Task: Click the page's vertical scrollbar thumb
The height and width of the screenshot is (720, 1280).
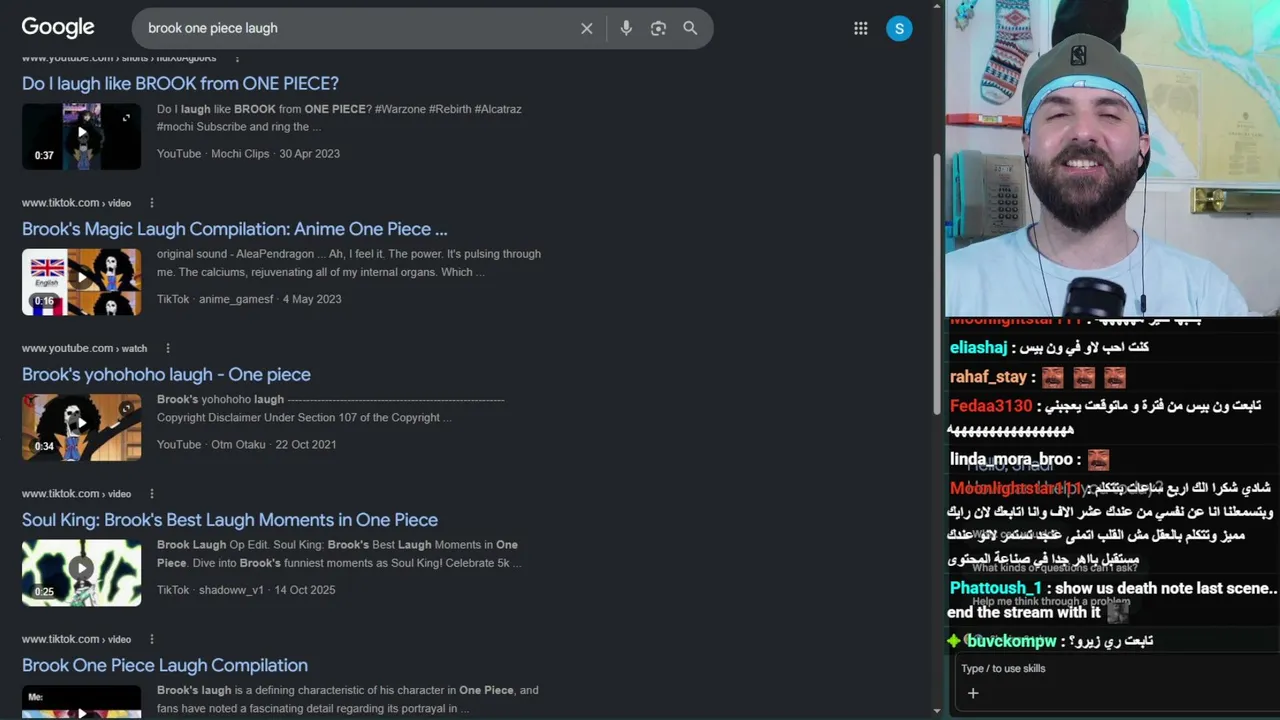Action: pos(936,285)
